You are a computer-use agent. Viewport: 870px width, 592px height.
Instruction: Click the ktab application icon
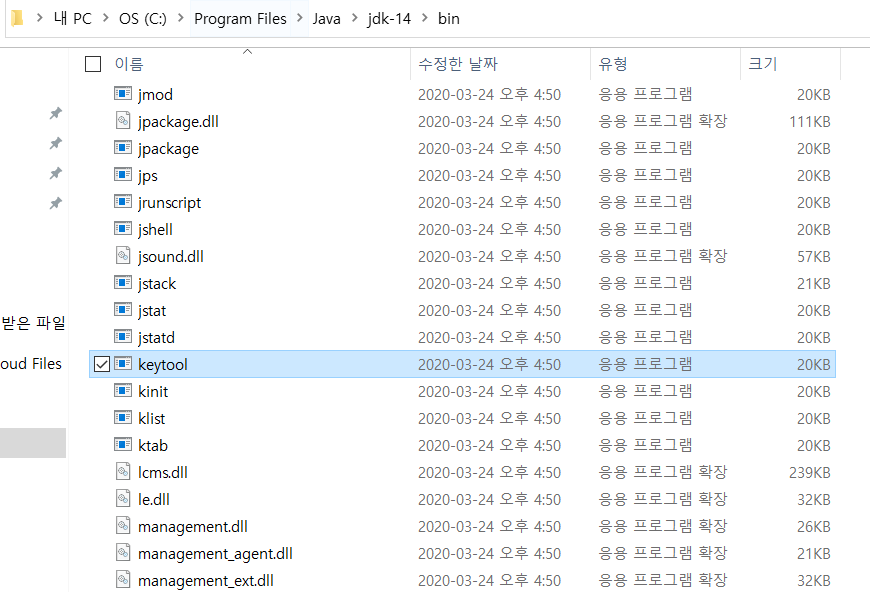pos(123,444)
